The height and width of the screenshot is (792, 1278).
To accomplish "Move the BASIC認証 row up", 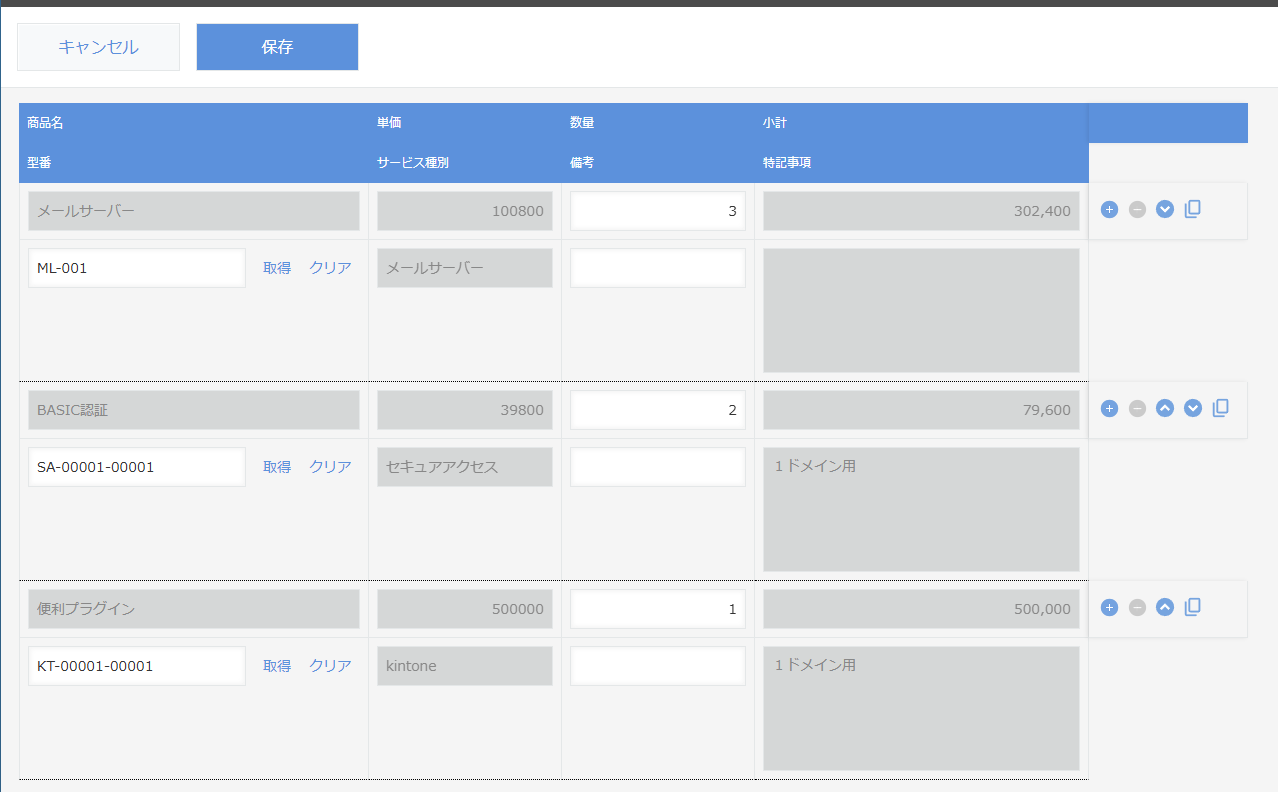I will click(x=1165, y=409).
